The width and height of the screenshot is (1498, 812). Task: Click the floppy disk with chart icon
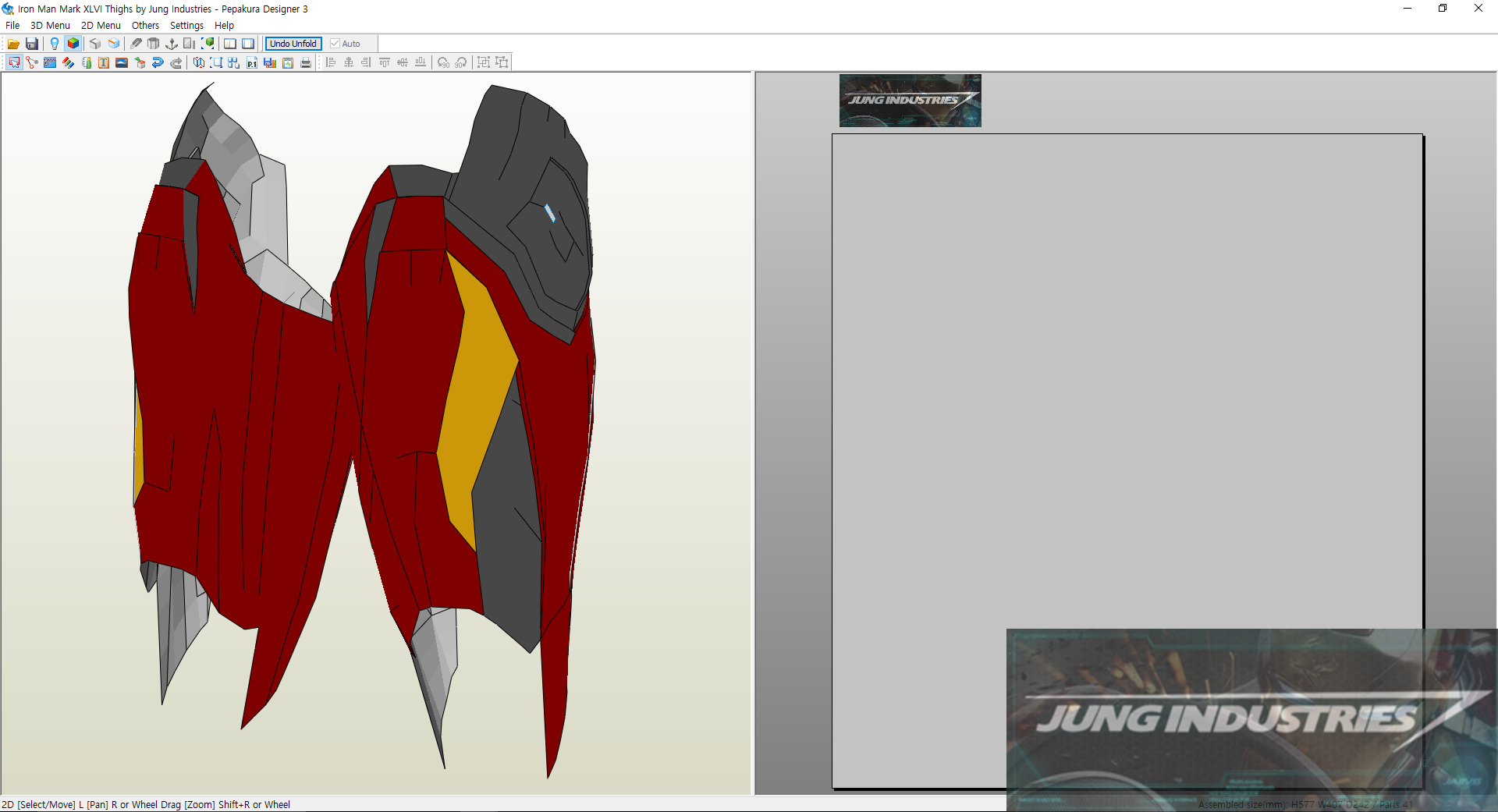(270, 62)
